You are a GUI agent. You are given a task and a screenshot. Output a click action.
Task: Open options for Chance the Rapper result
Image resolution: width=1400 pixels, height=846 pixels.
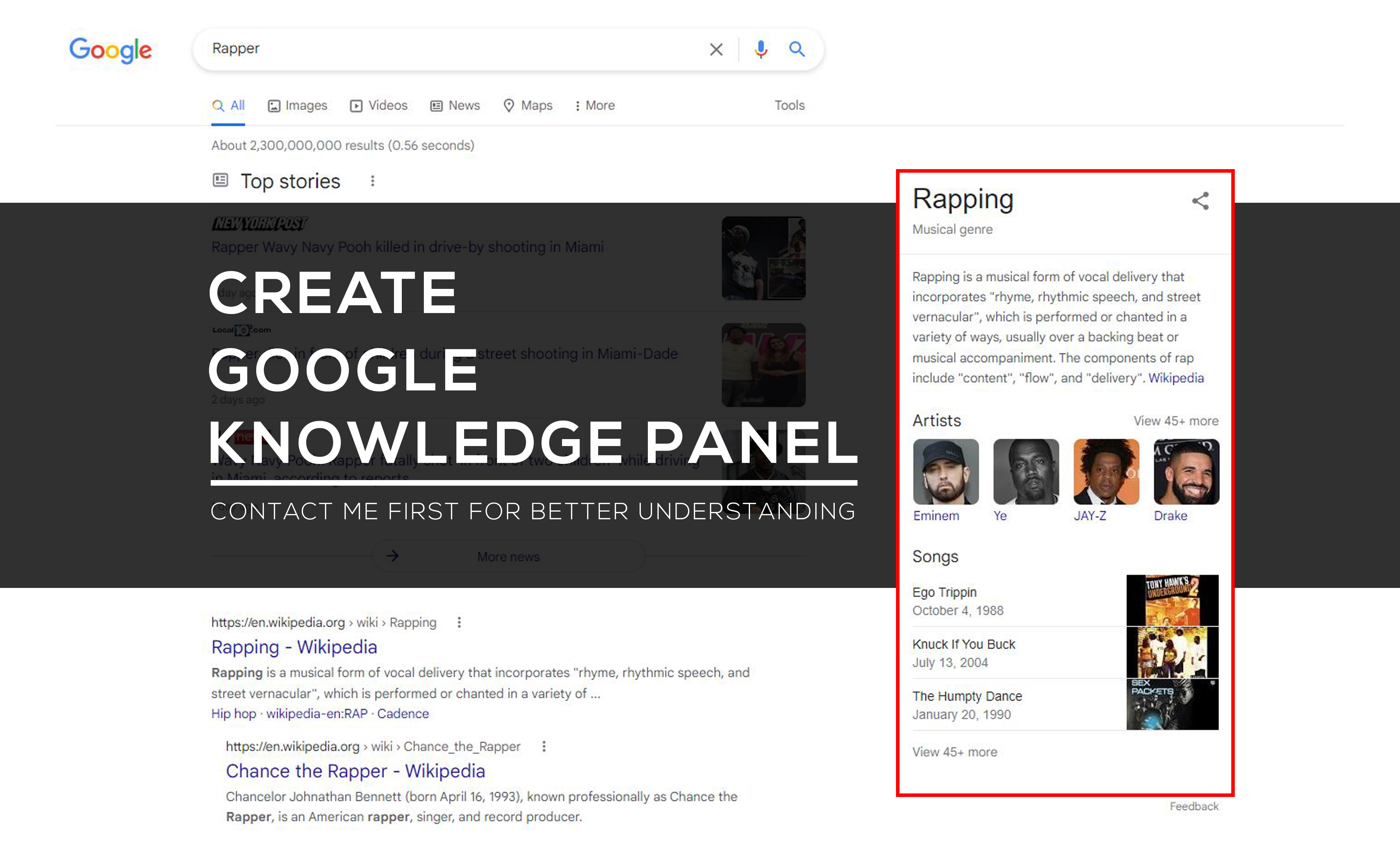[x=544, y=746]
